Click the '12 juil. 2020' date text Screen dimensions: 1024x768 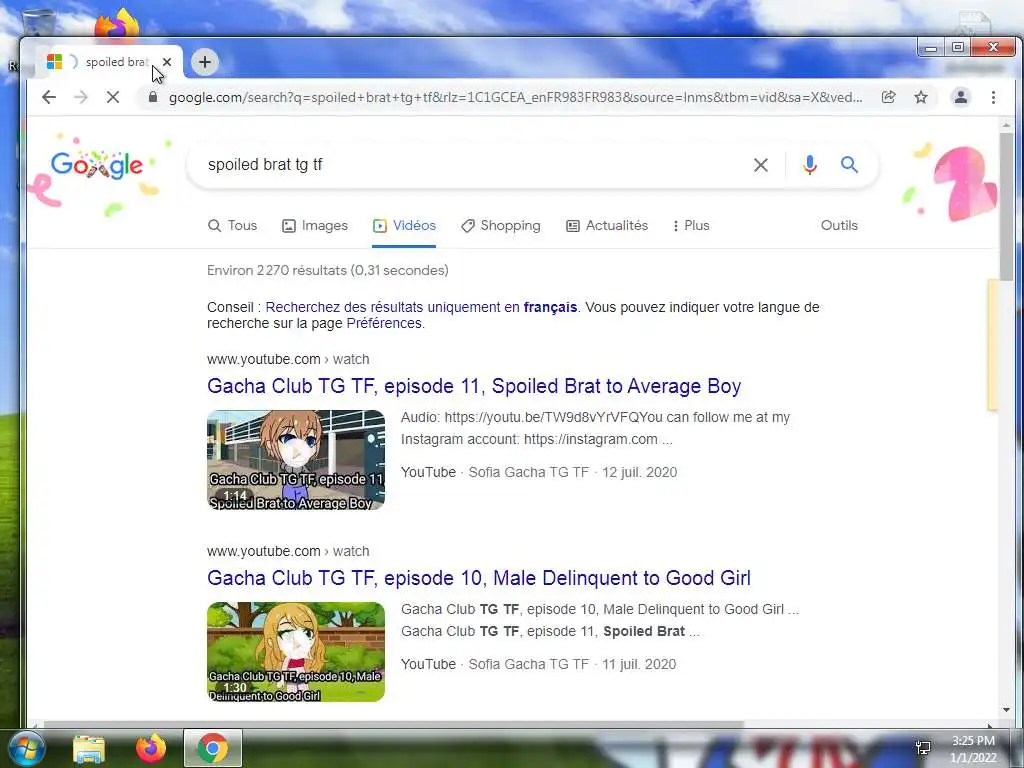639,472
